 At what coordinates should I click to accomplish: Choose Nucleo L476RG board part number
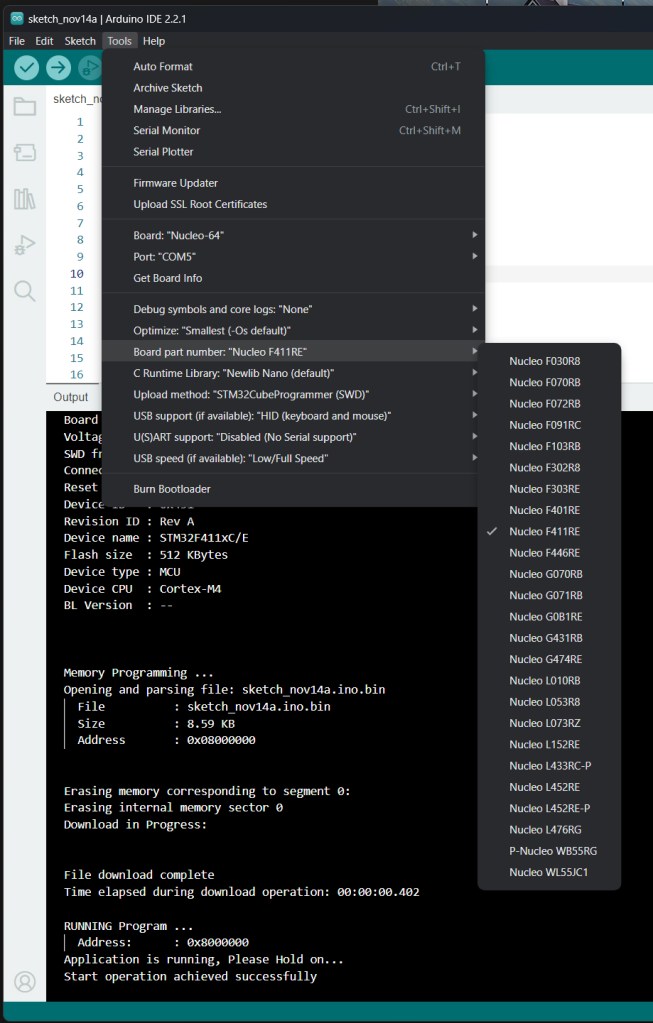point(544,829)
